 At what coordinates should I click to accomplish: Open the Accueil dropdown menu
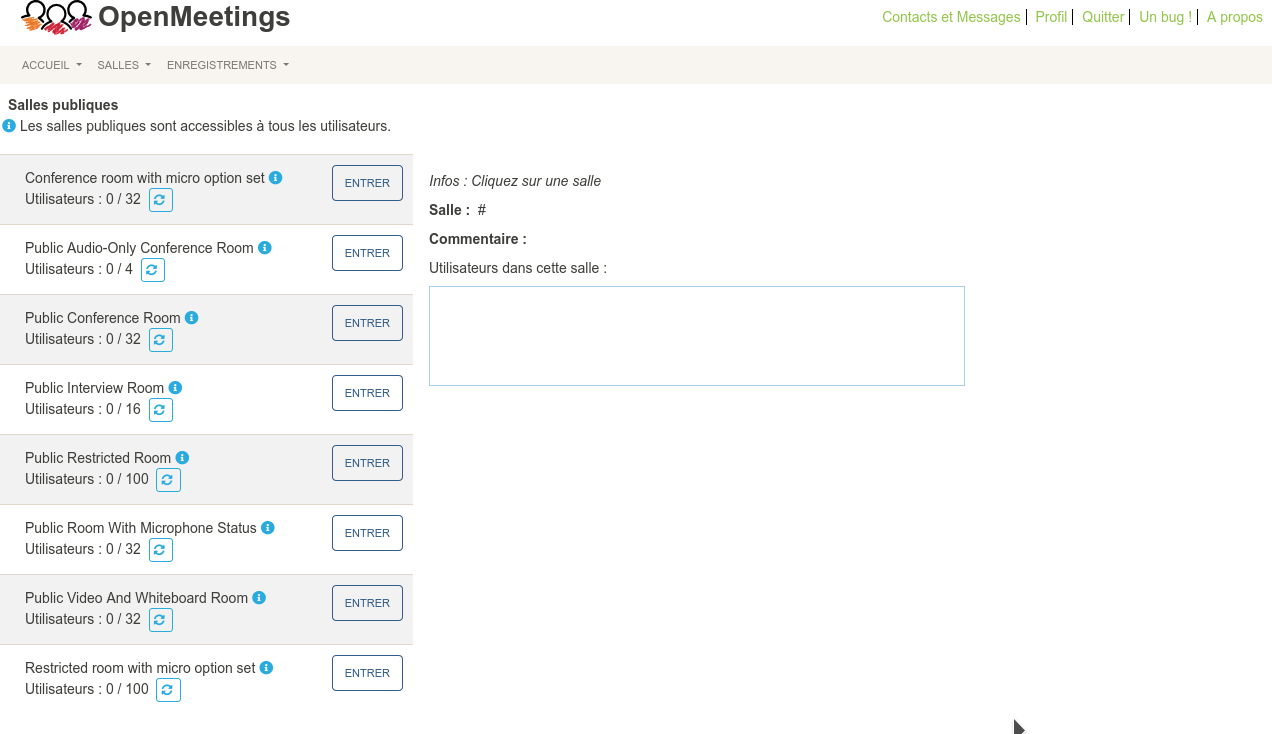point(52,65)
